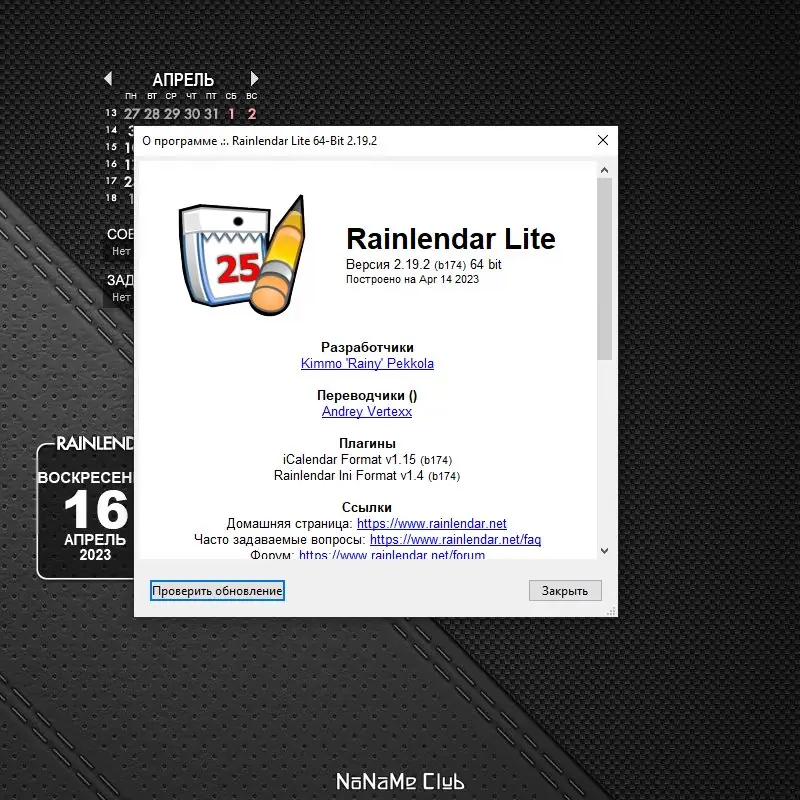
Task: Select day 27 in the calendar widget
Action: 132,114
